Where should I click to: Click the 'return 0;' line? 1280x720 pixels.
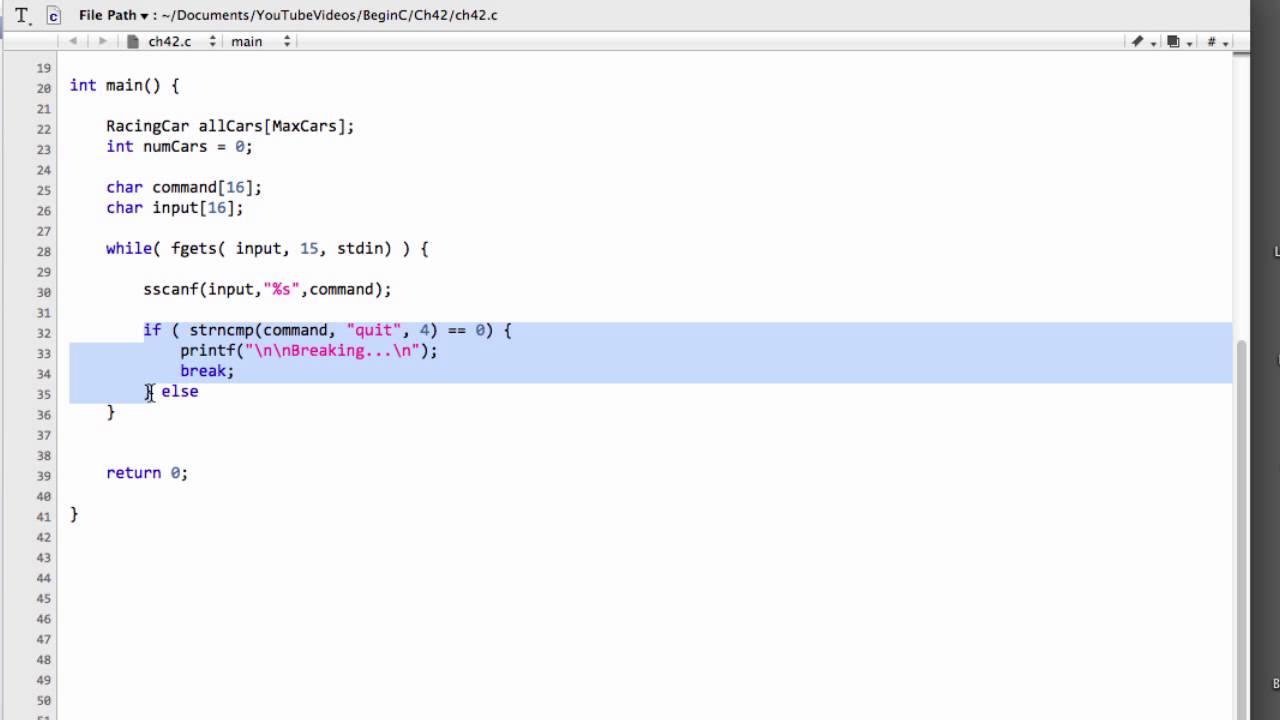click(147, 472)
